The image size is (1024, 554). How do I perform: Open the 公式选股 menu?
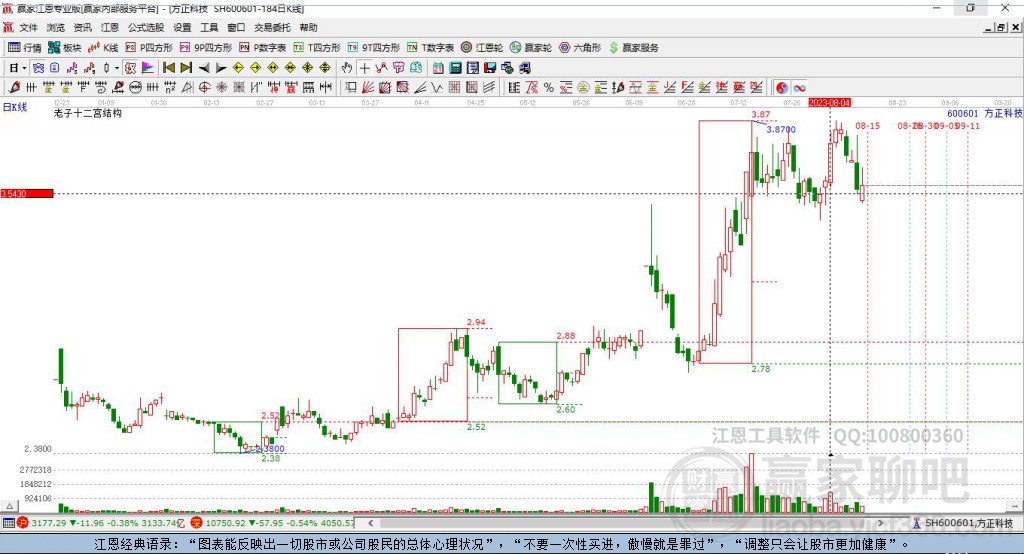146,27
